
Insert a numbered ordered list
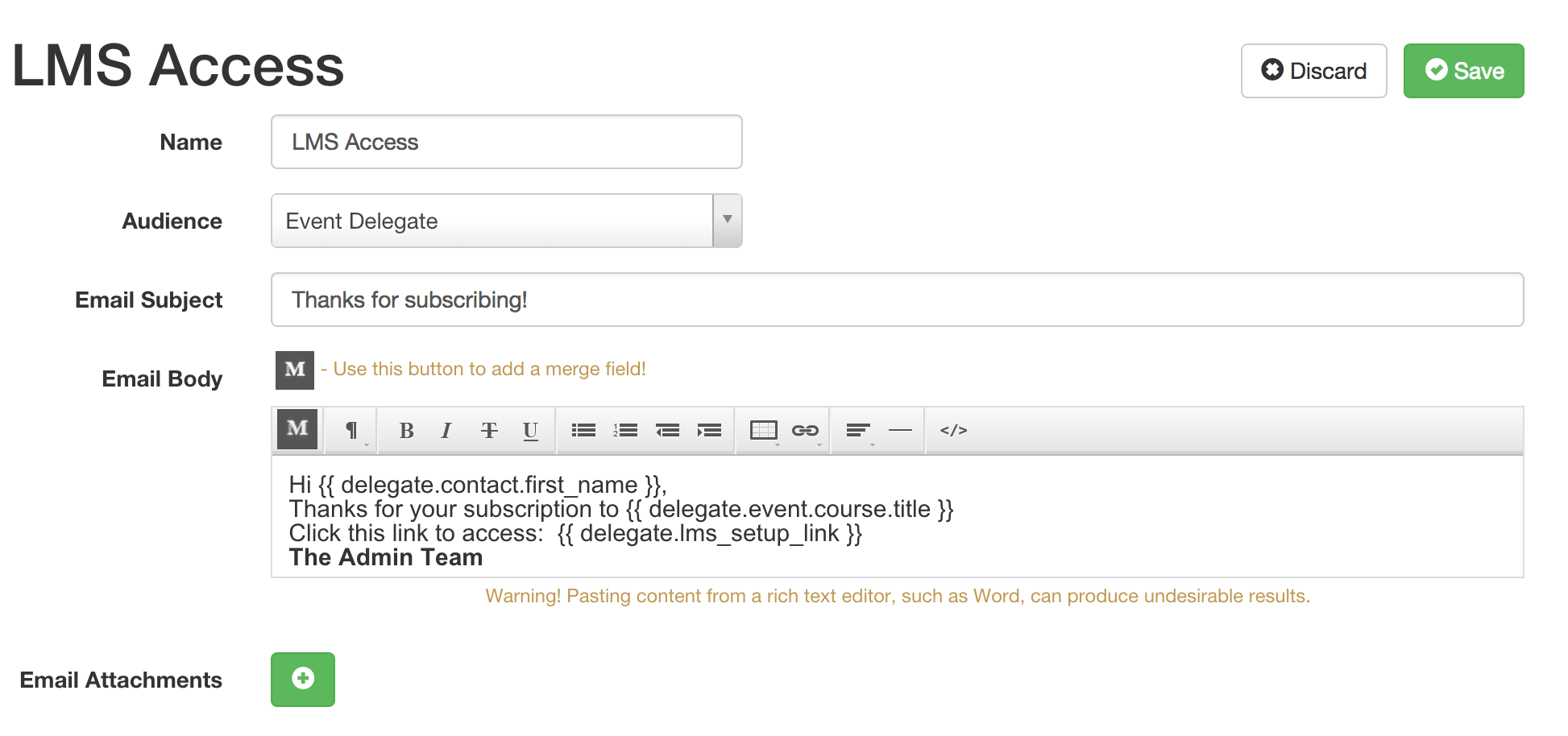click(625, 431)
